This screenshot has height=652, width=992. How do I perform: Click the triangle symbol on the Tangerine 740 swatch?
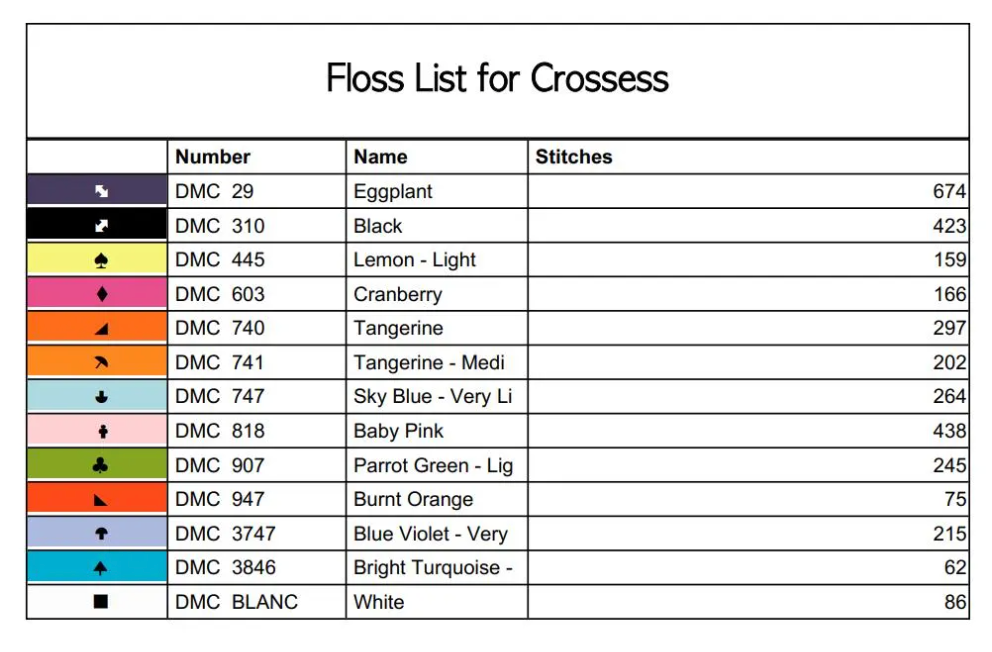point(101,328)
